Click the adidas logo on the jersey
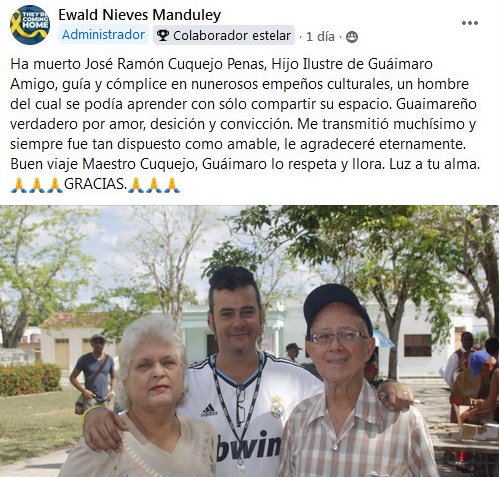499x477 pixels. tap(209, 410)
